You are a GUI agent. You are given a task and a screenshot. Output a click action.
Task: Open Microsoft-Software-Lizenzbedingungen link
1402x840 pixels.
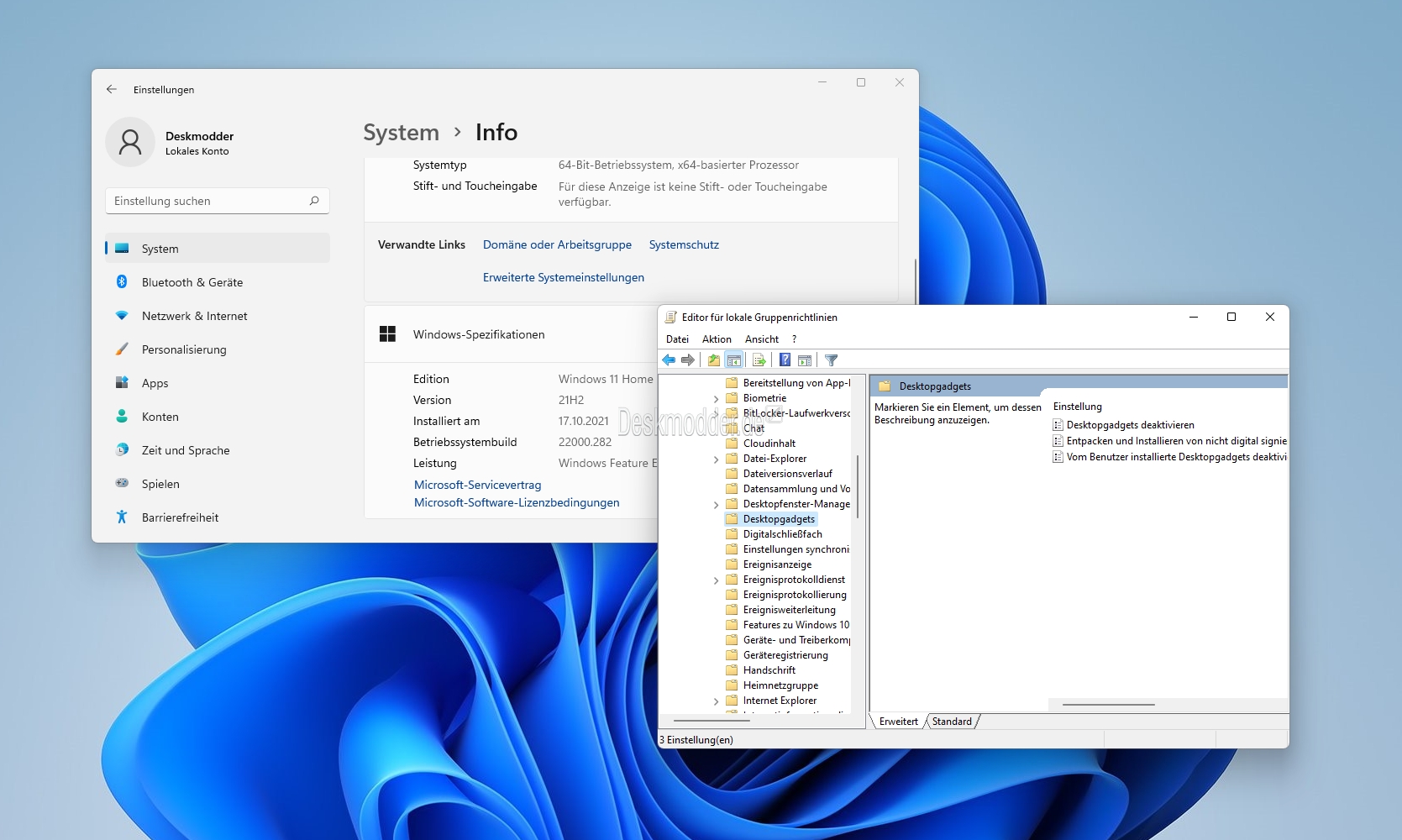[517, 502]
